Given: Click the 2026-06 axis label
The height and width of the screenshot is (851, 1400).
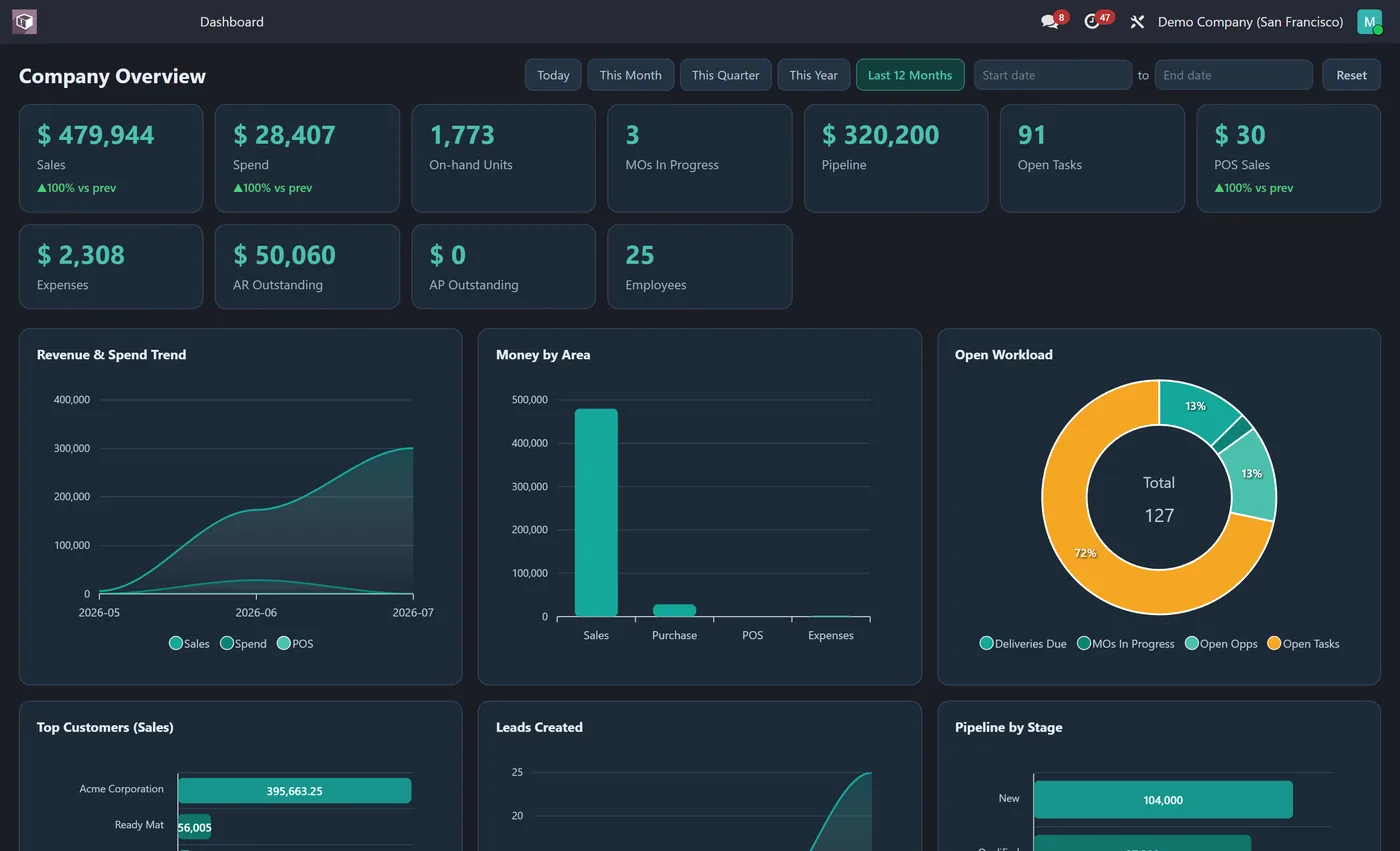Looking at the screenshot, I should pyautogui.click(x=256, y=612).
